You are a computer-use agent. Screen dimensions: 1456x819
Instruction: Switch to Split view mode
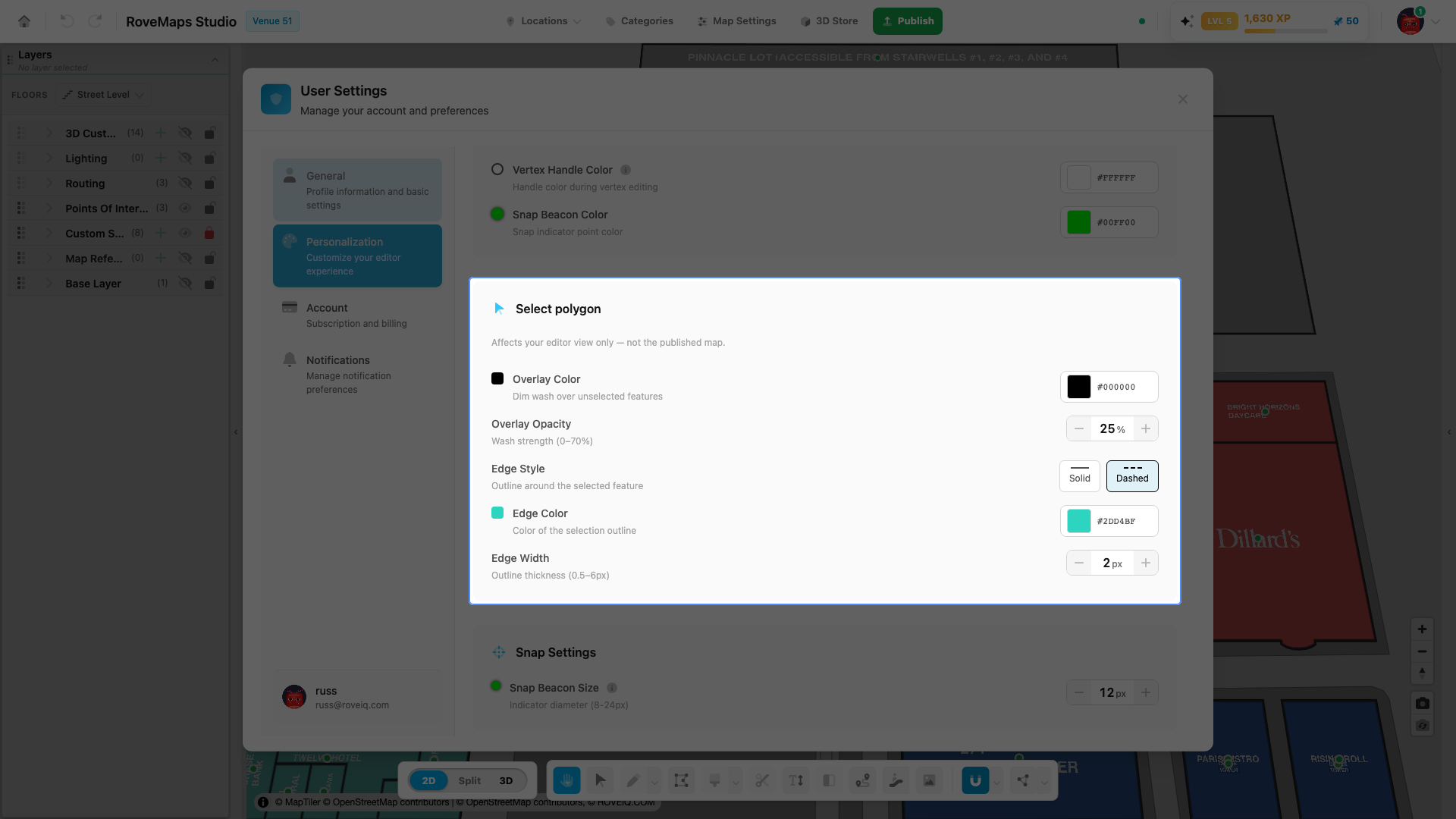[x=469, y=780]
